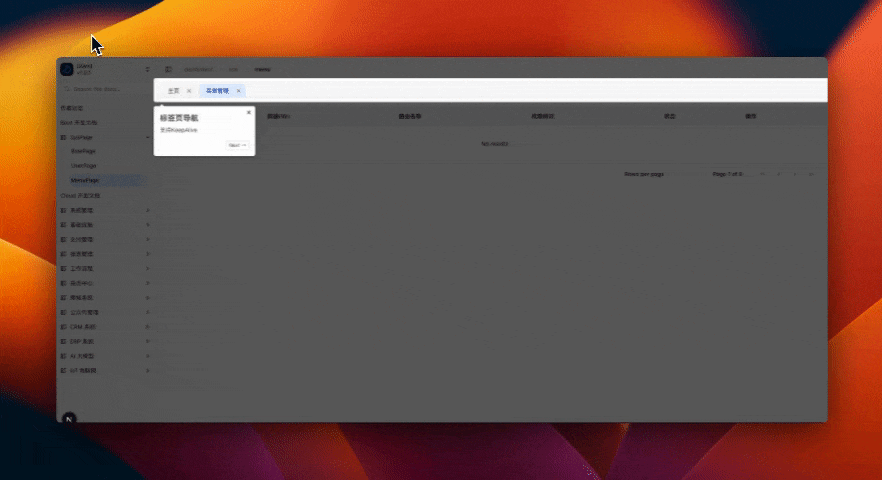Dismiss the 标签页导航 popover with its X
This screenshot has width=882, height=480.
249,113
